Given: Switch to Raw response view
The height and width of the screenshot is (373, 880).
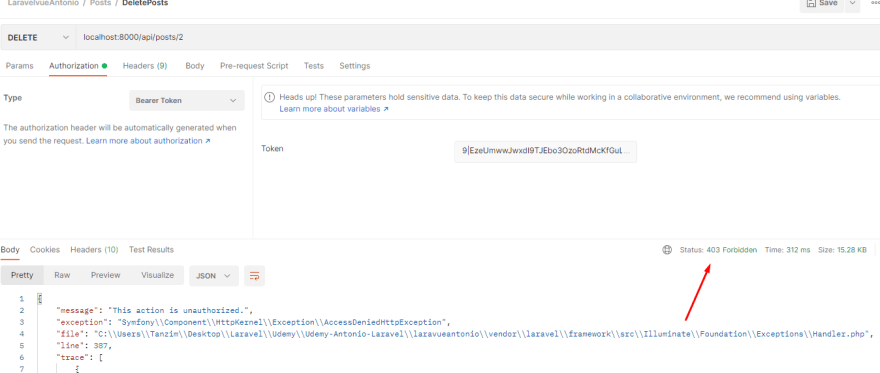Looking at the screenshot, I should [62, 275].
